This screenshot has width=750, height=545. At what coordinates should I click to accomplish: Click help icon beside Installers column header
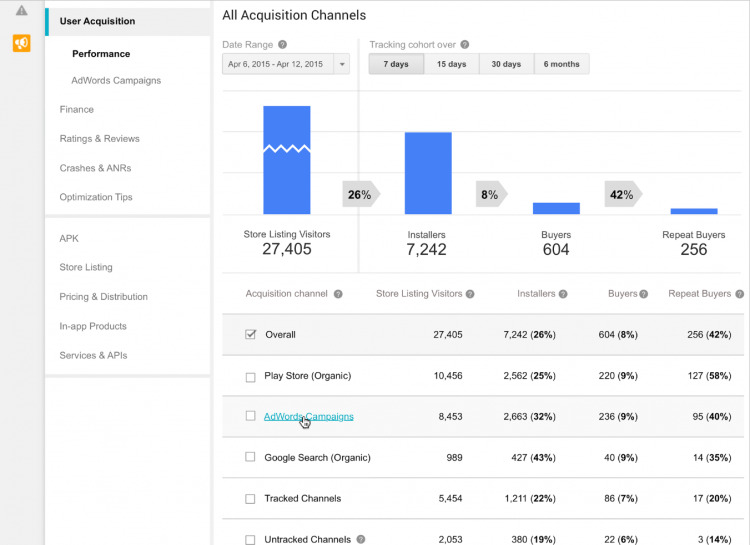564,294
